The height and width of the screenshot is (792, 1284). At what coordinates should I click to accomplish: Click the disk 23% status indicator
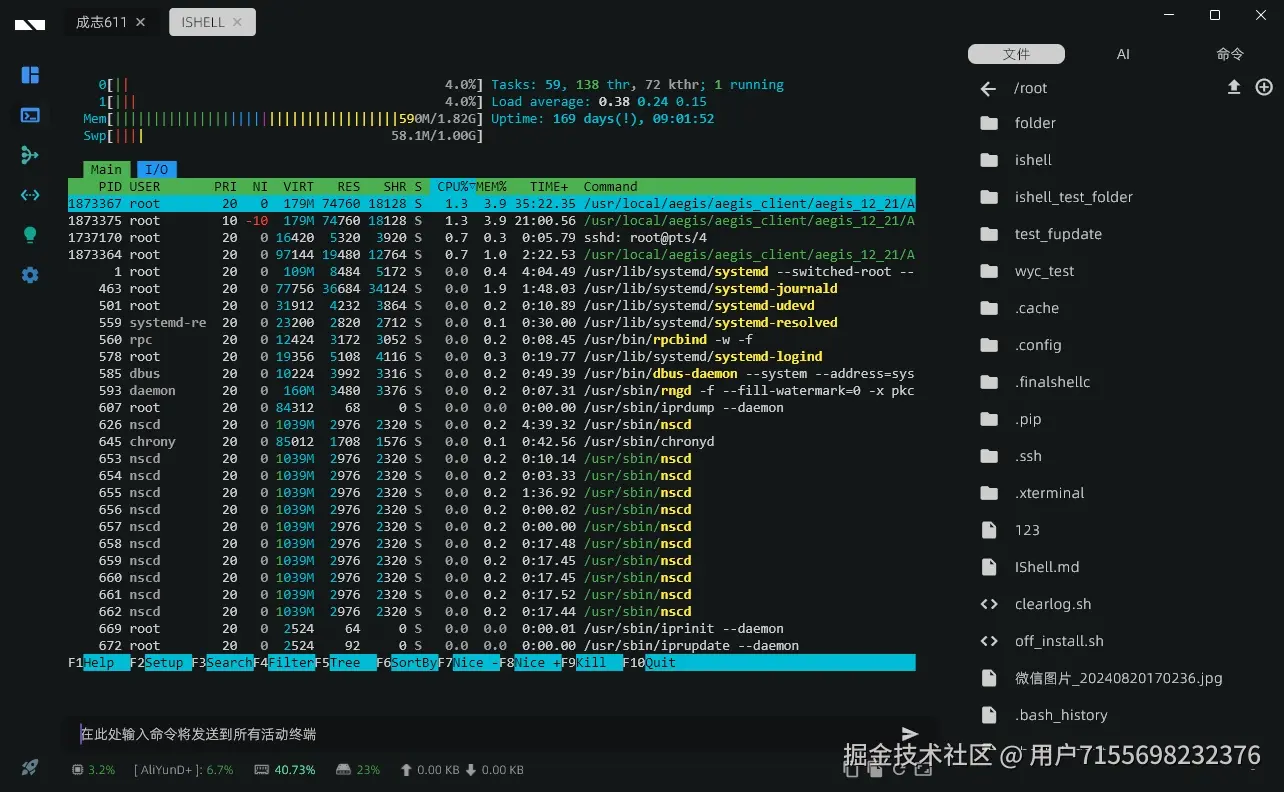pyautogui.click(x=358, y=770)
